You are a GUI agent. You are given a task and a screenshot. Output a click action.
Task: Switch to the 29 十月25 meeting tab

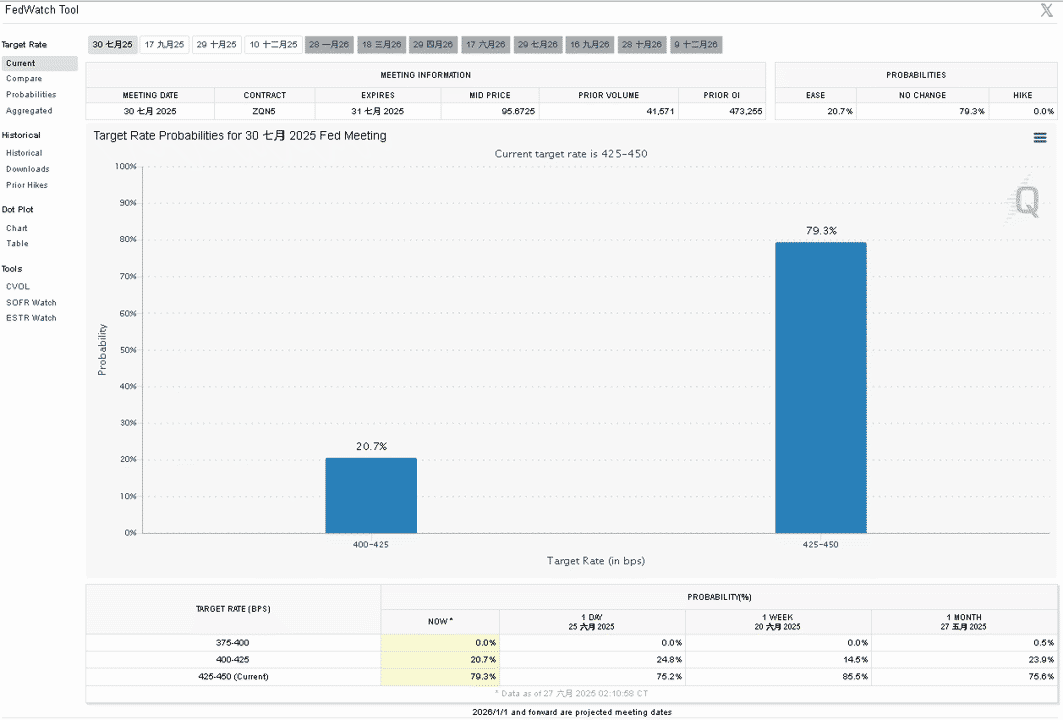click(216, 45)
